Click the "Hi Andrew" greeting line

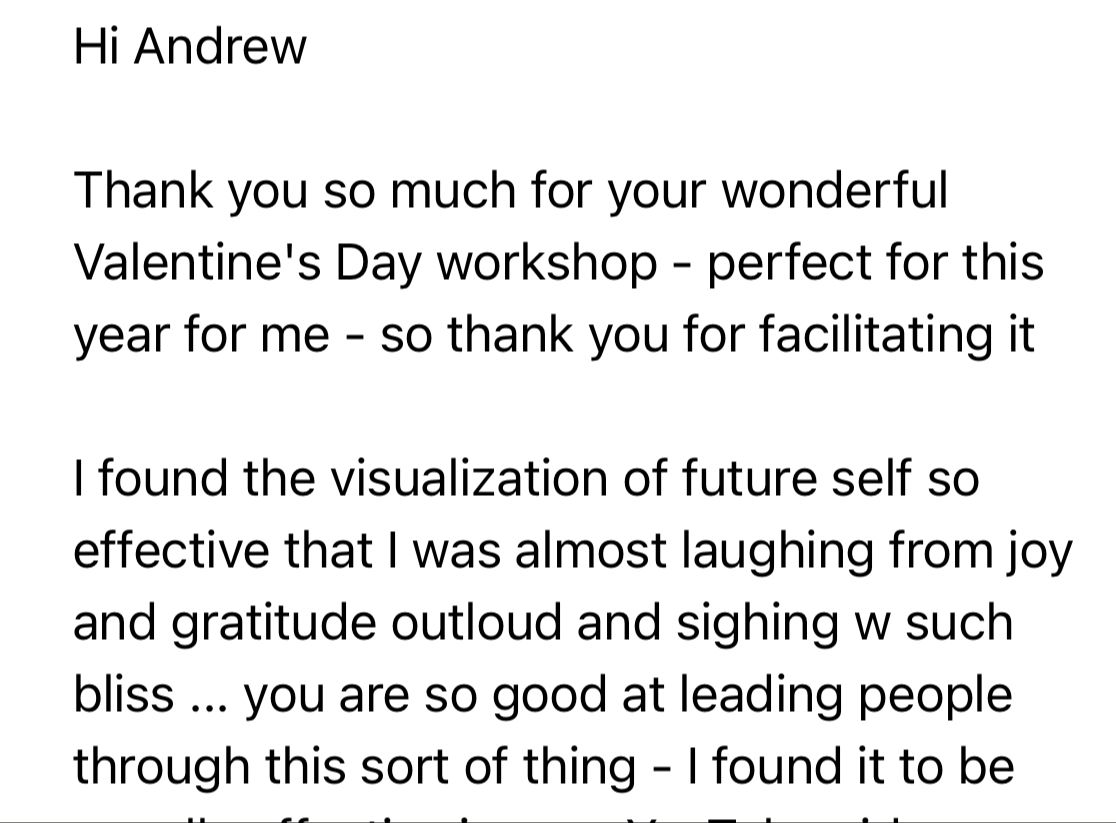coord(190,47)
